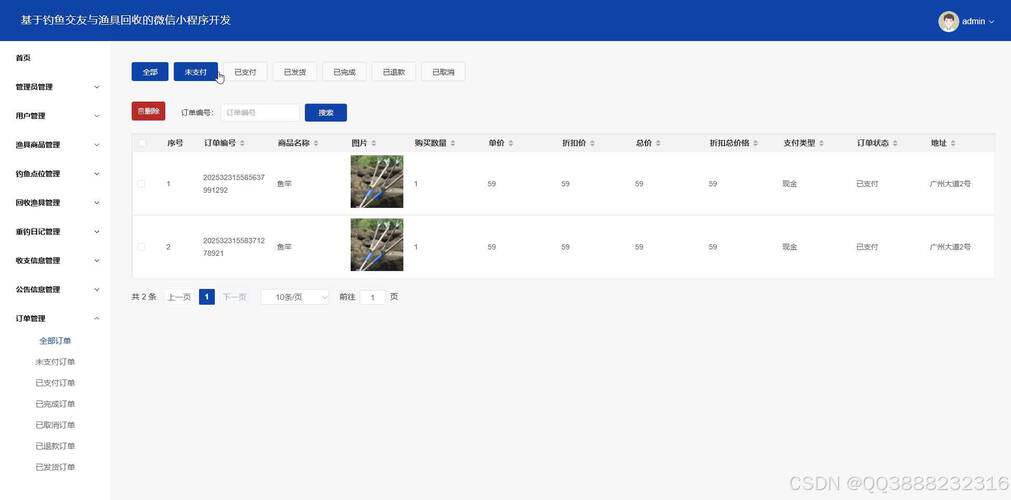The width and height of the screenshot is (1011, 500).
Task: Filter orders with the 未支付 button
Action: tap(195, 72)
